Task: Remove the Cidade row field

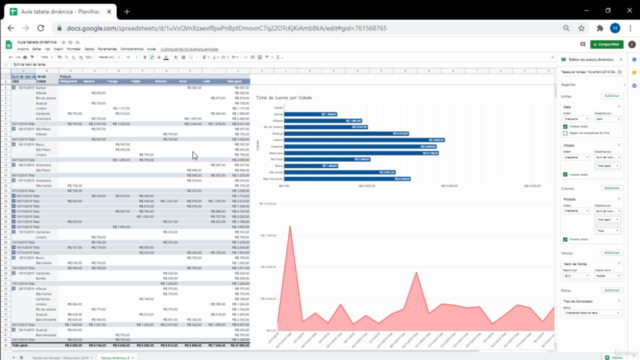Action: [x=619, y=145]
